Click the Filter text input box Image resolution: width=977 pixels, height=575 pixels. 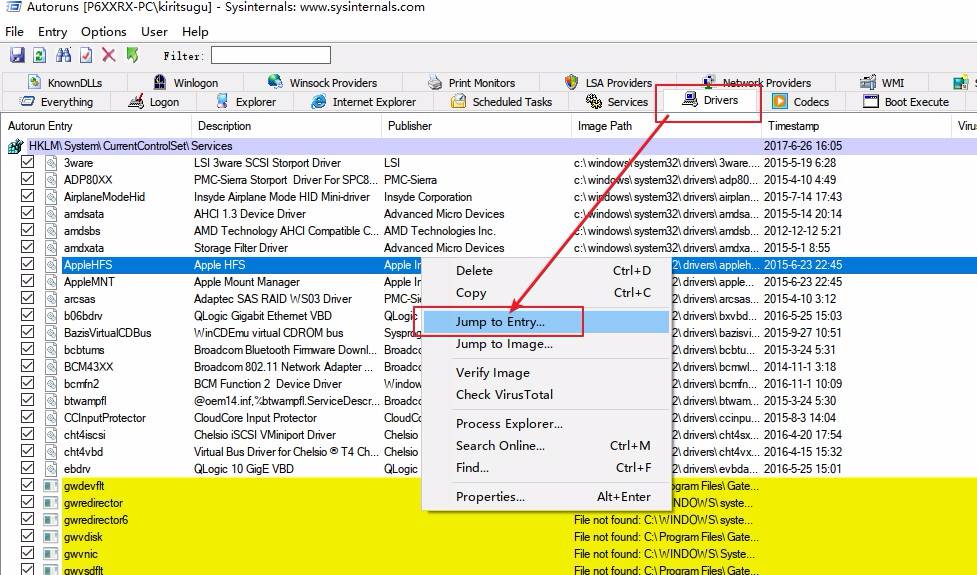pyautogui.click(x=270, y=55)
